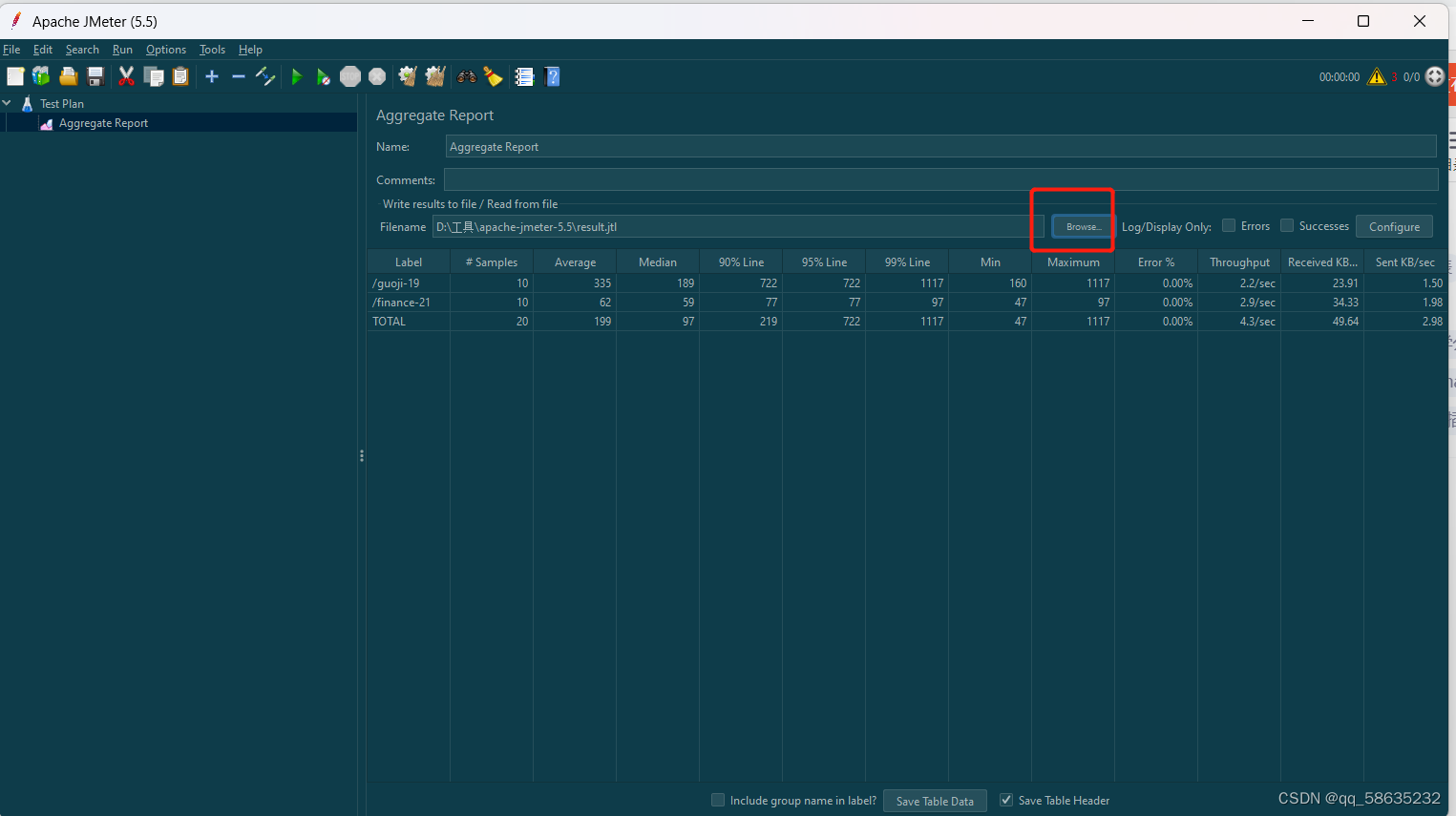
Task: Open the File menu
Action: pyautogui.click(x=11, y=50)
